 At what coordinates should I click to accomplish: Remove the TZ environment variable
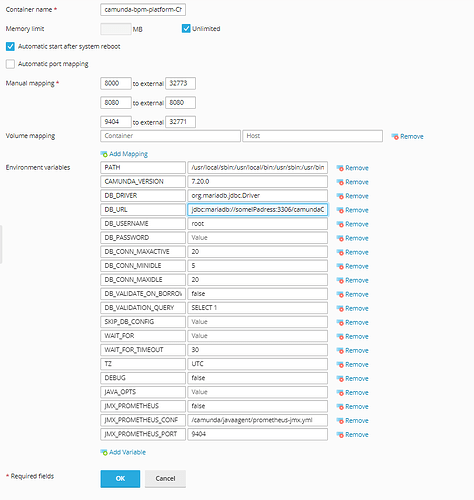[x=352, y=365]
